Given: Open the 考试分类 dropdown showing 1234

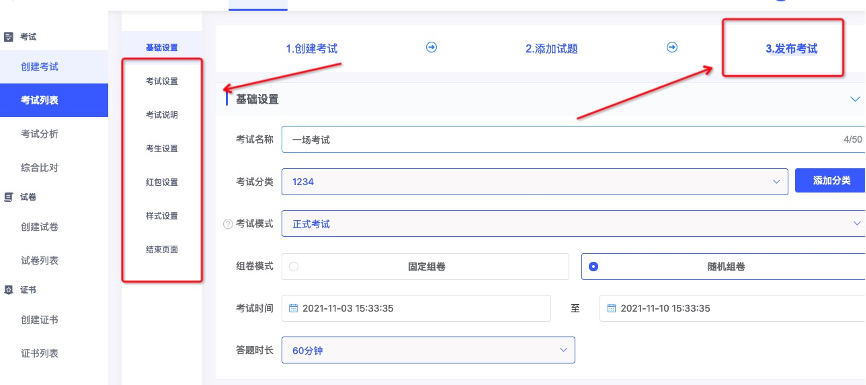Looking at the screenshot, I should (x=535, y=182).
